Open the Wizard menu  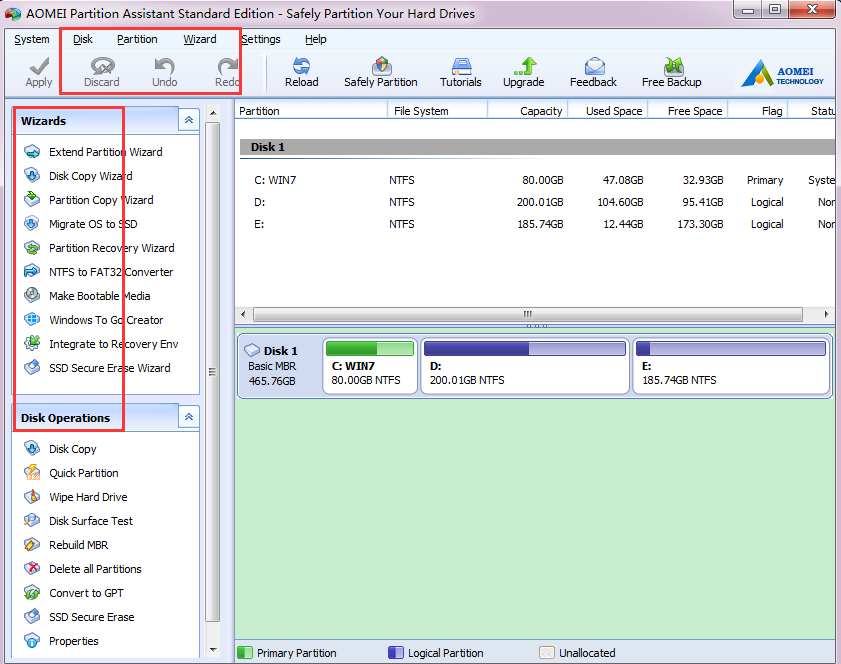click(200, 39)
